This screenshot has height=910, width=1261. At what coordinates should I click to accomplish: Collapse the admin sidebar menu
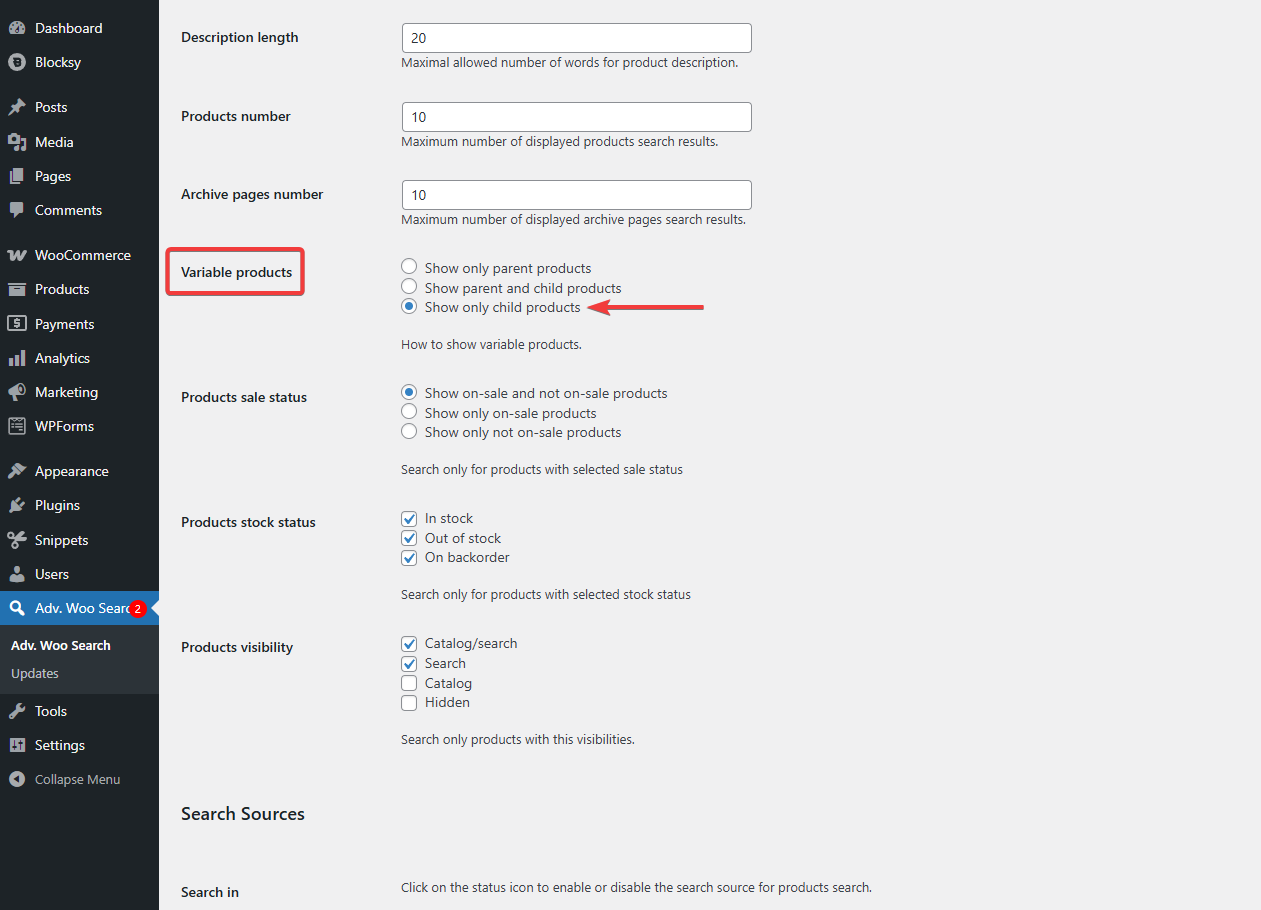(65, 779)
